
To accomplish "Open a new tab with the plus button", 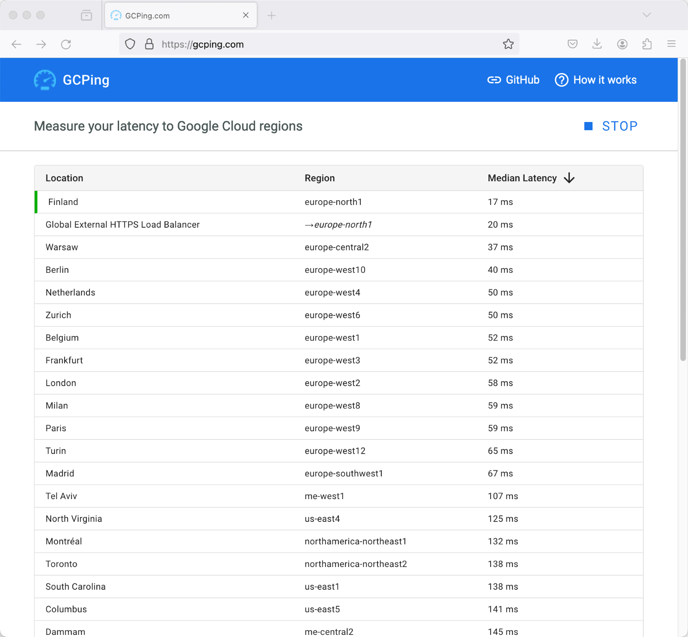I will click(x=272, y=15).
